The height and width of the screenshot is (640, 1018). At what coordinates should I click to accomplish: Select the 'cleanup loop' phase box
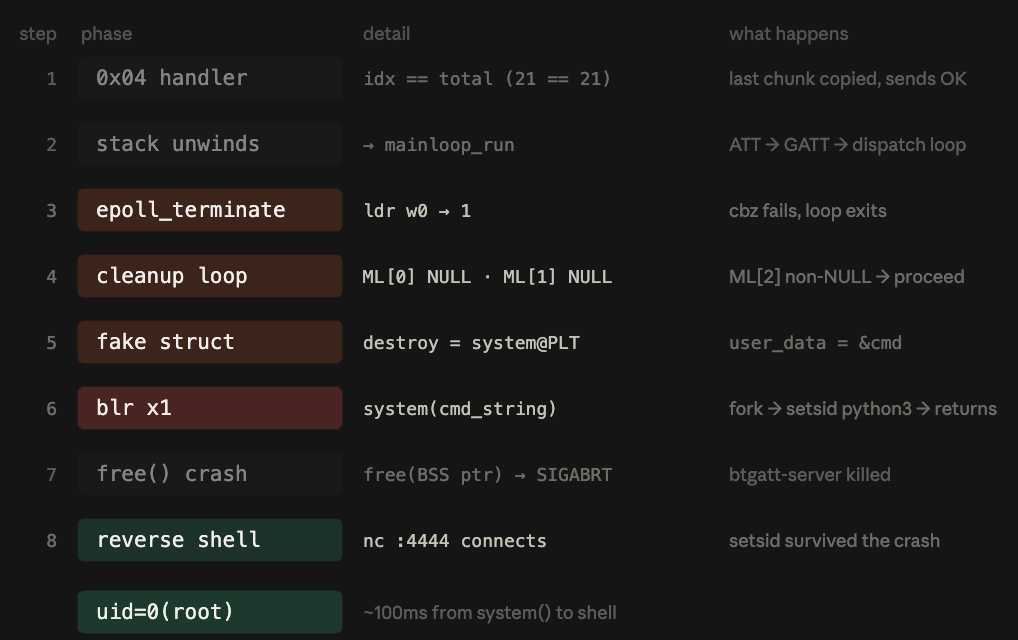(210, 276)
